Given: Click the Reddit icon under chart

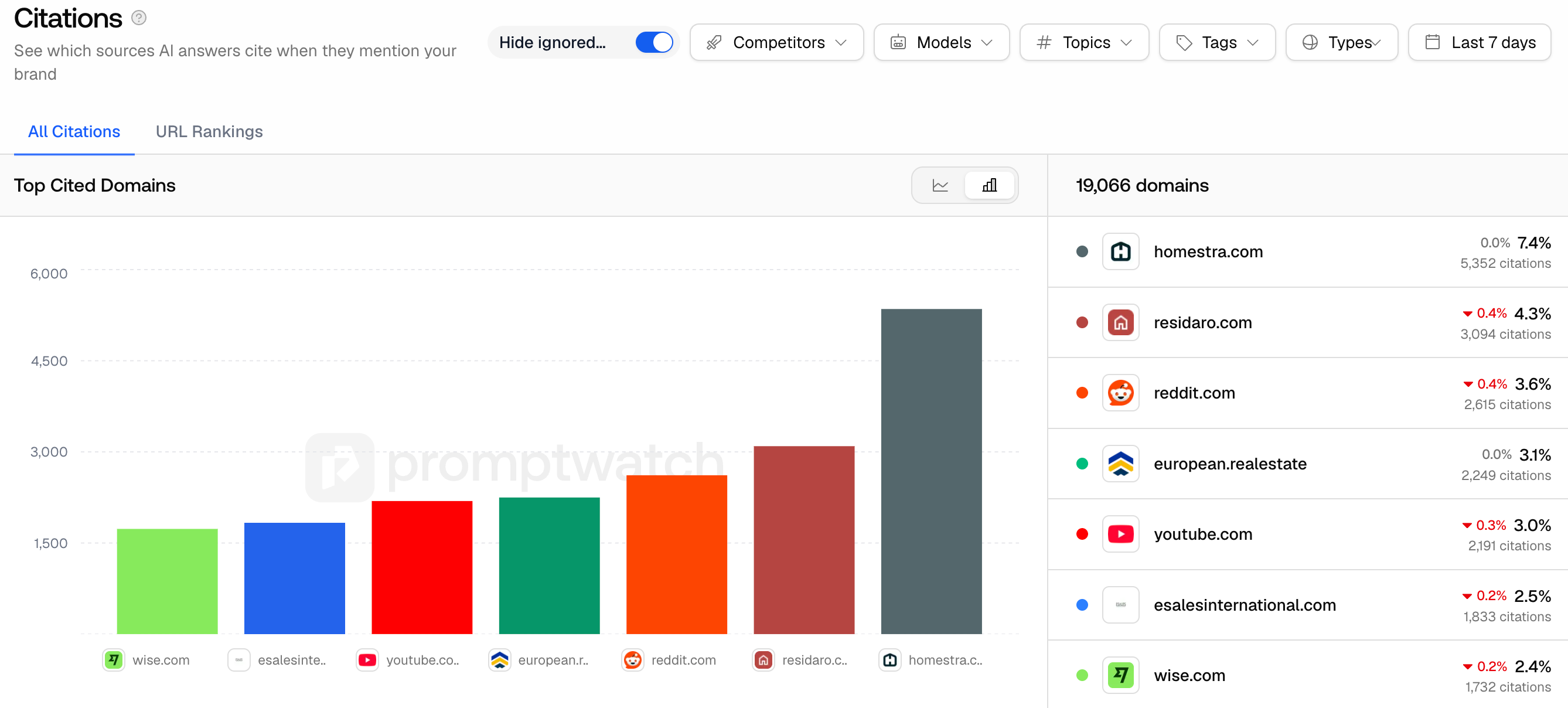Looking at the screenshot, I should (632, 660).
